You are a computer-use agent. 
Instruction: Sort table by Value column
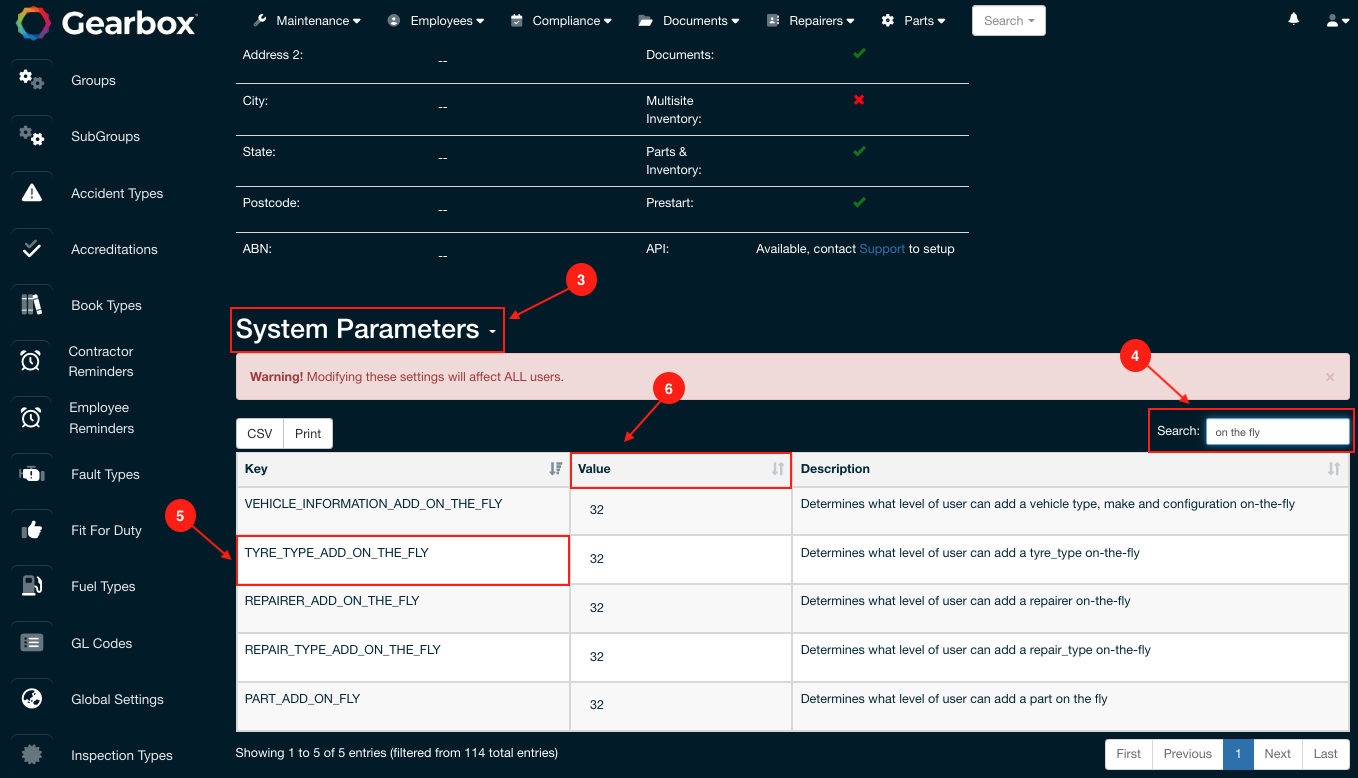681,469
